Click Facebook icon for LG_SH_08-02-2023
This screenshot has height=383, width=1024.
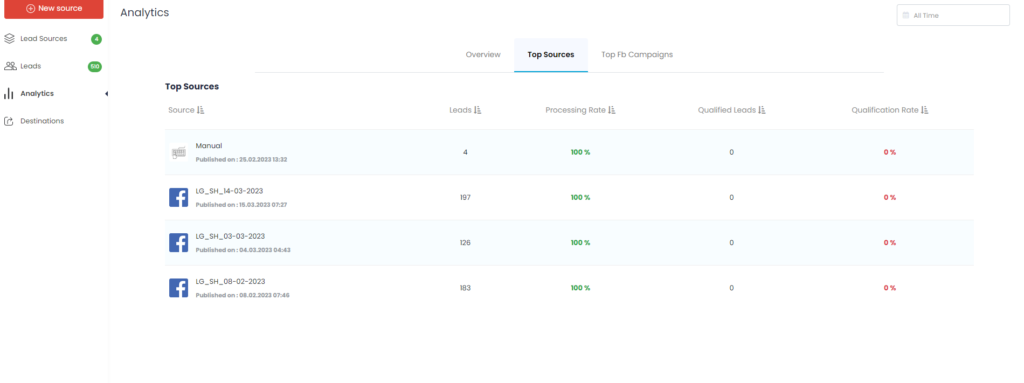point(179,288)
